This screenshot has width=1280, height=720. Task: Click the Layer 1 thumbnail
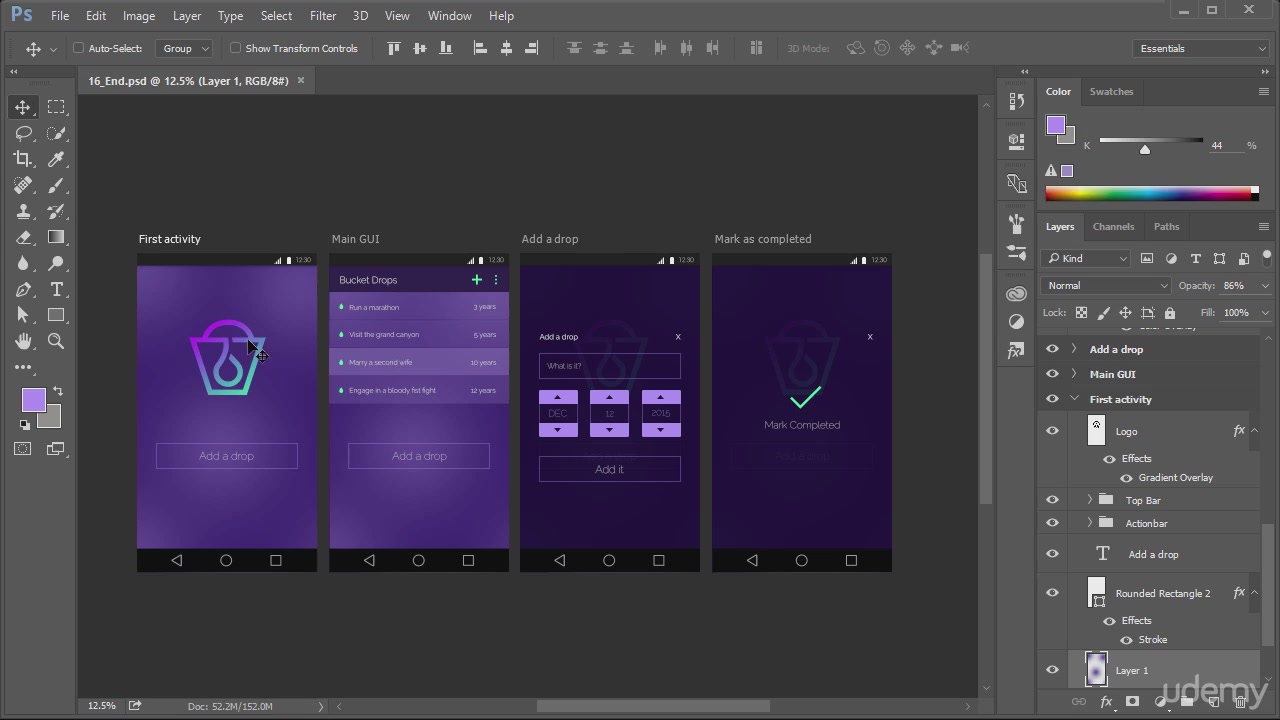click(x=1096, y=671)
